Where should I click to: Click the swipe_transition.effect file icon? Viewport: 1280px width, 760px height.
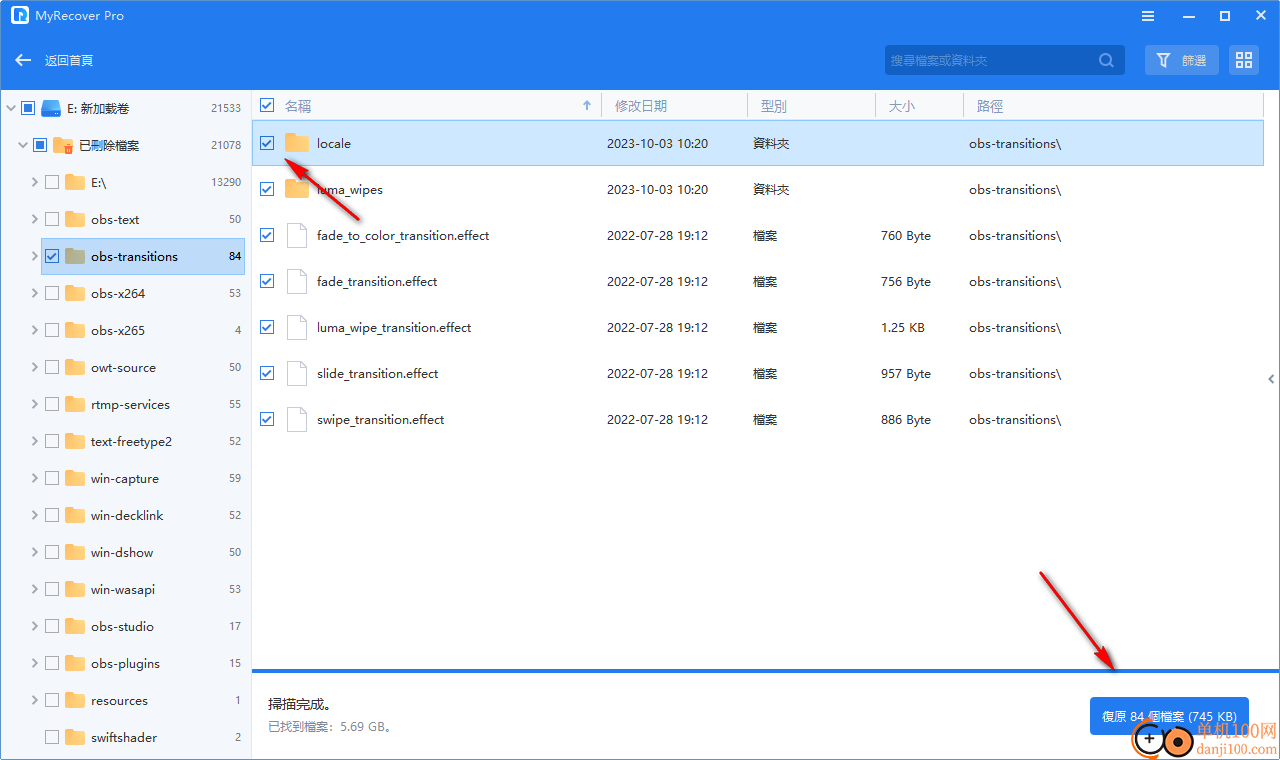coord(296,419)
